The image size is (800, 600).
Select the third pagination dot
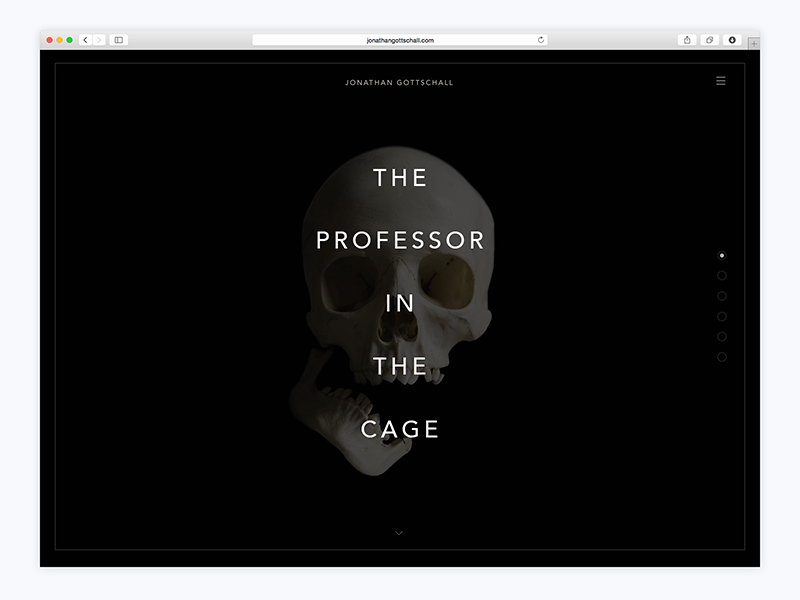click(x=721, y=295)
